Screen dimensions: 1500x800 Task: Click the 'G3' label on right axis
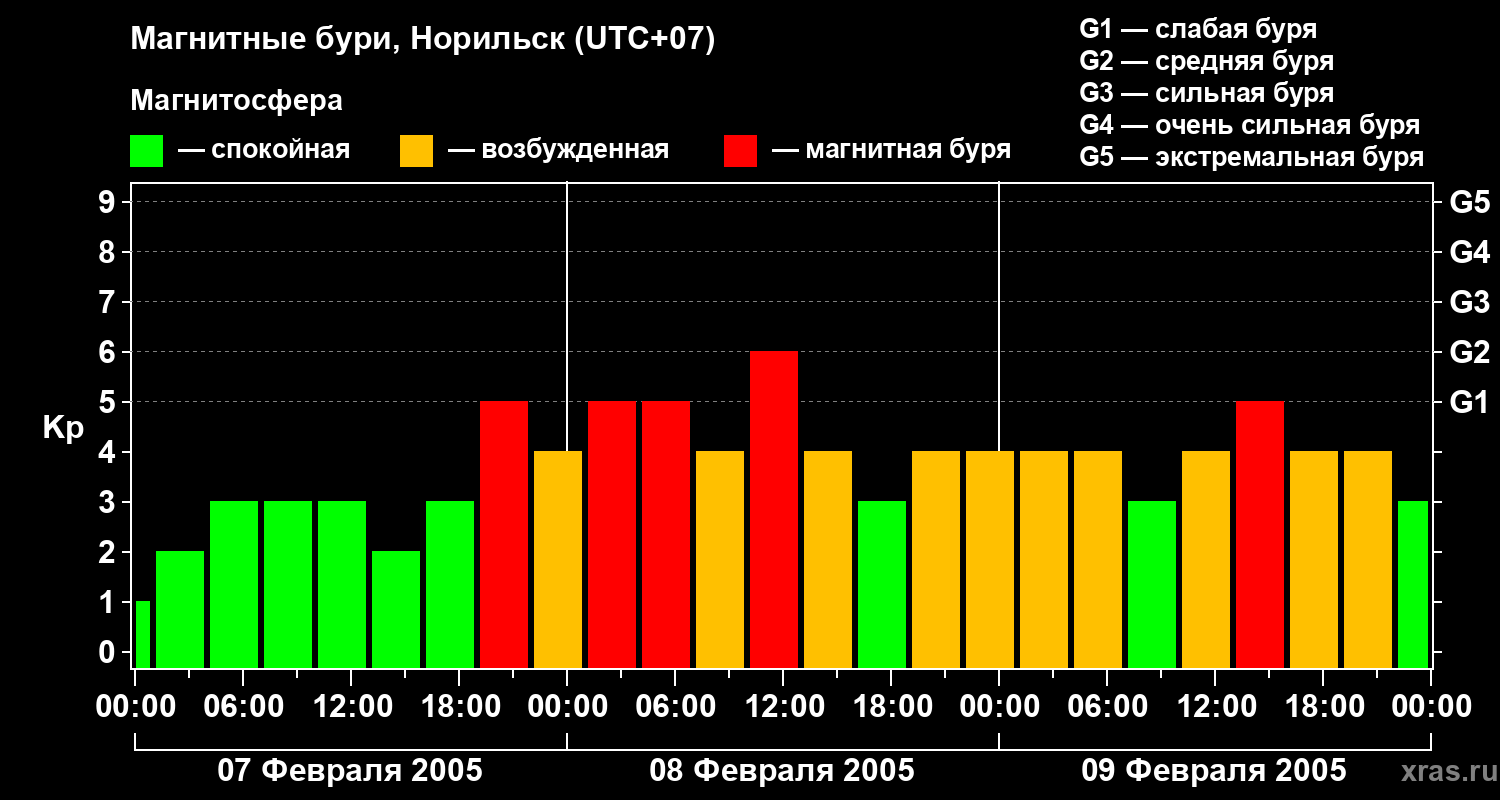tap(1469, 302)
